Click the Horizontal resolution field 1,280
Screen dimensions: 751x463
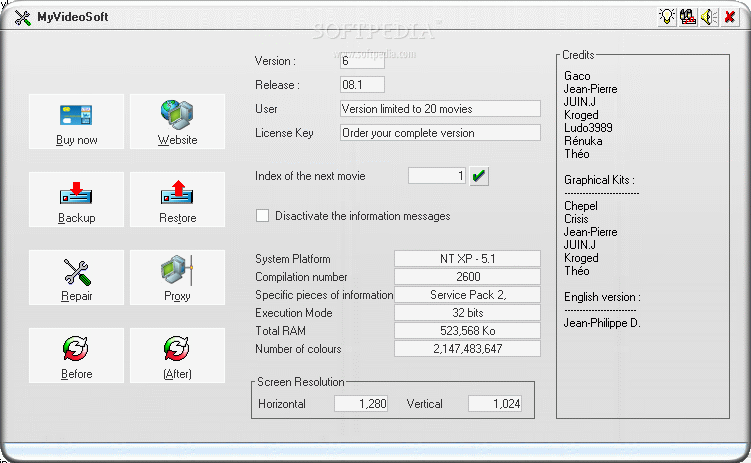tap(361, 404)
